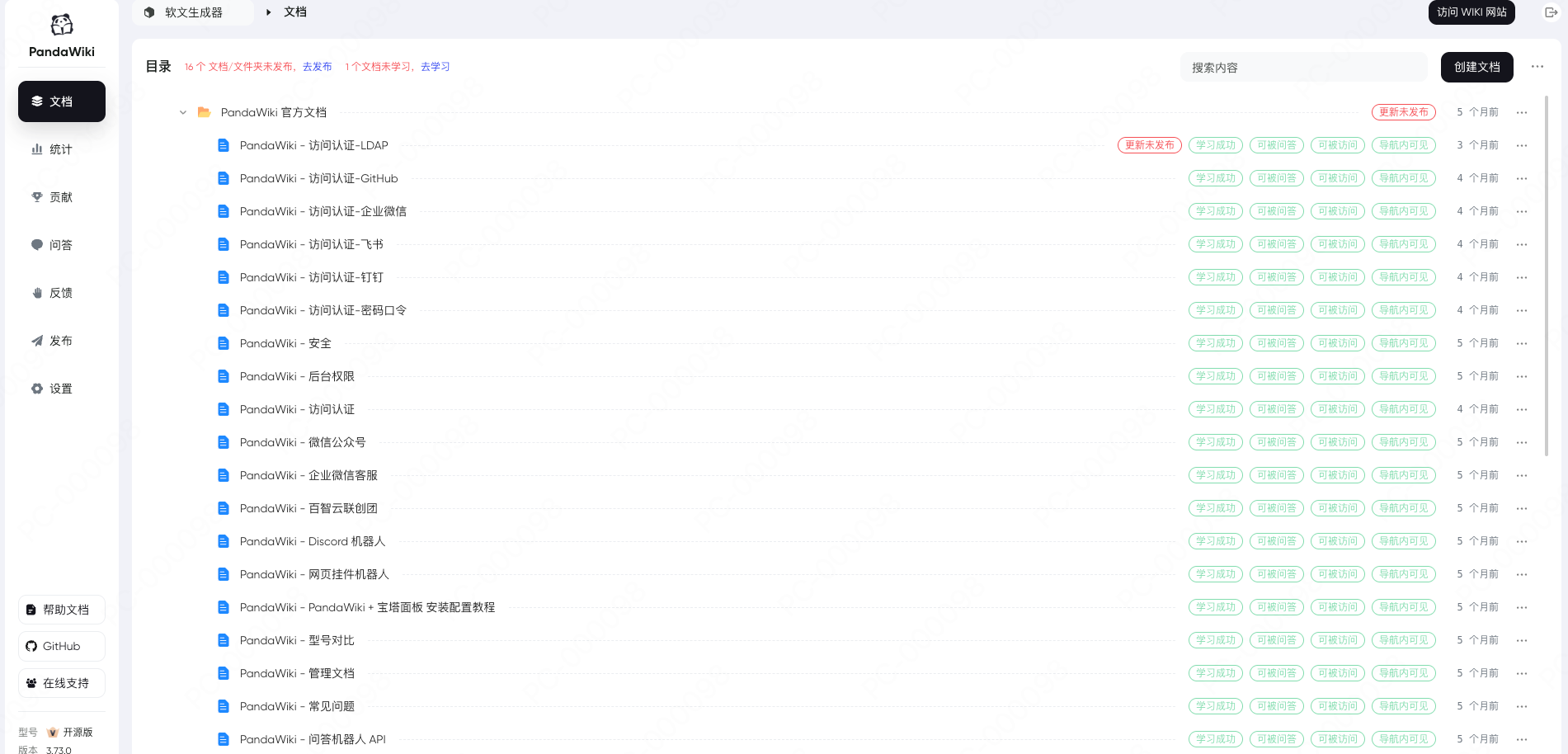Click the document icon of 网页挂件机器人

(223, 574)
